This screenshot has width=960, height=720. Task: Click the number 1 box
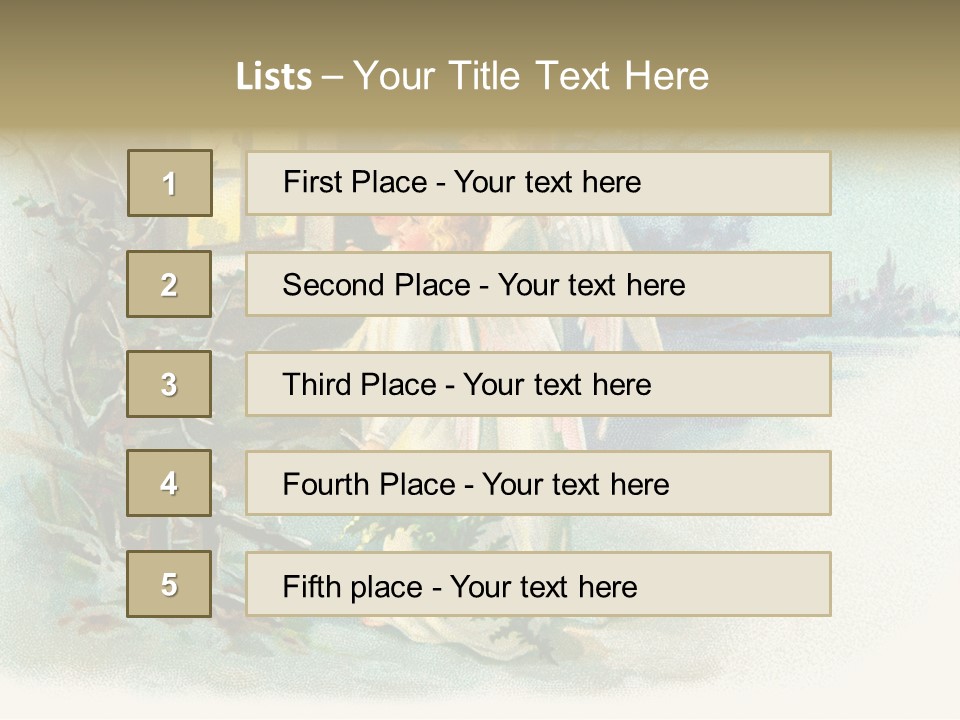(x=170, y=183)
